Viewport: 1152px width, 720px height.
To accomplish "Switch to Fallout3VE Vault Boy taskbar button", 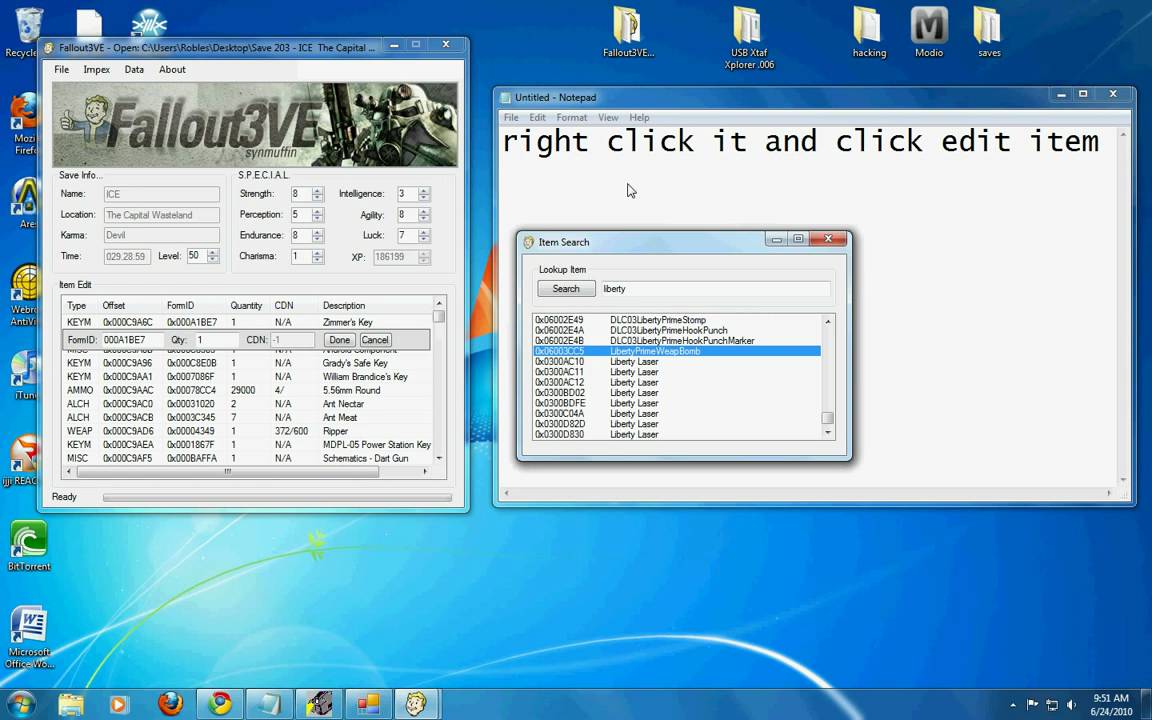I will (417, 704).
